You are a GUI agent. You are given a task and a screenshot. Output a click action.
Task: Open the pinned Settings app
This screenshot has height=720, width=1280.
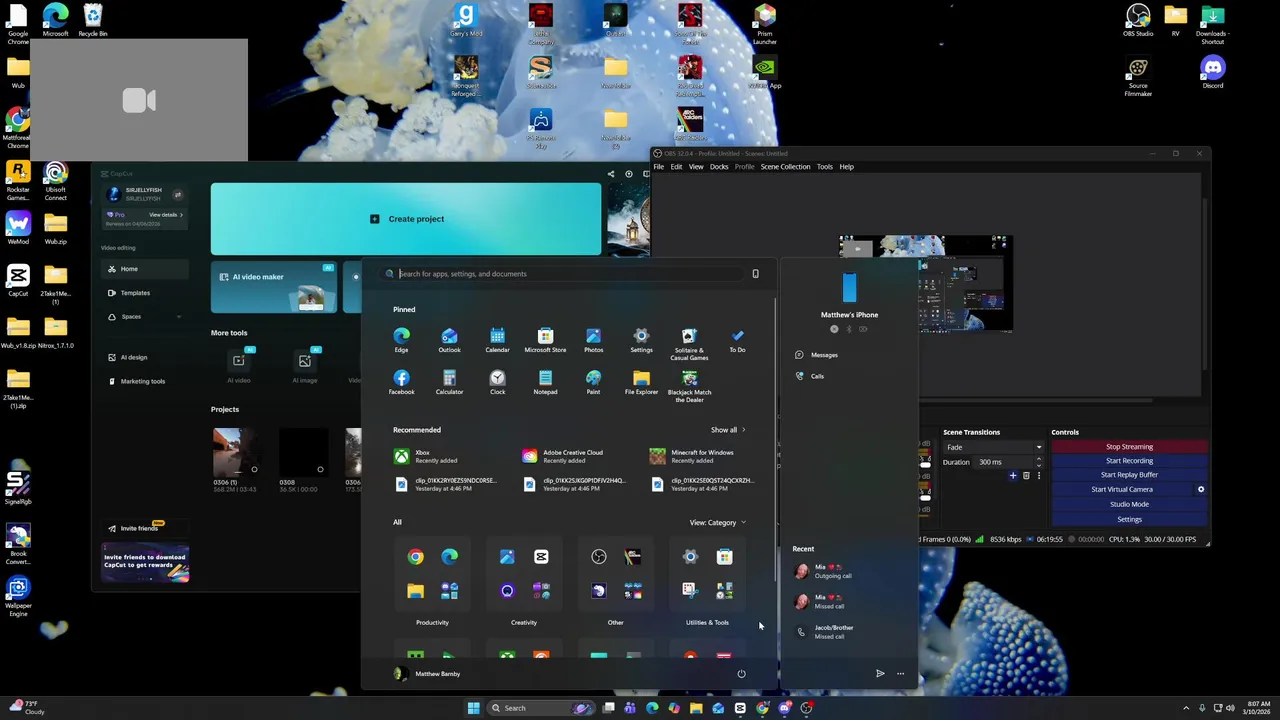(641, 340)
